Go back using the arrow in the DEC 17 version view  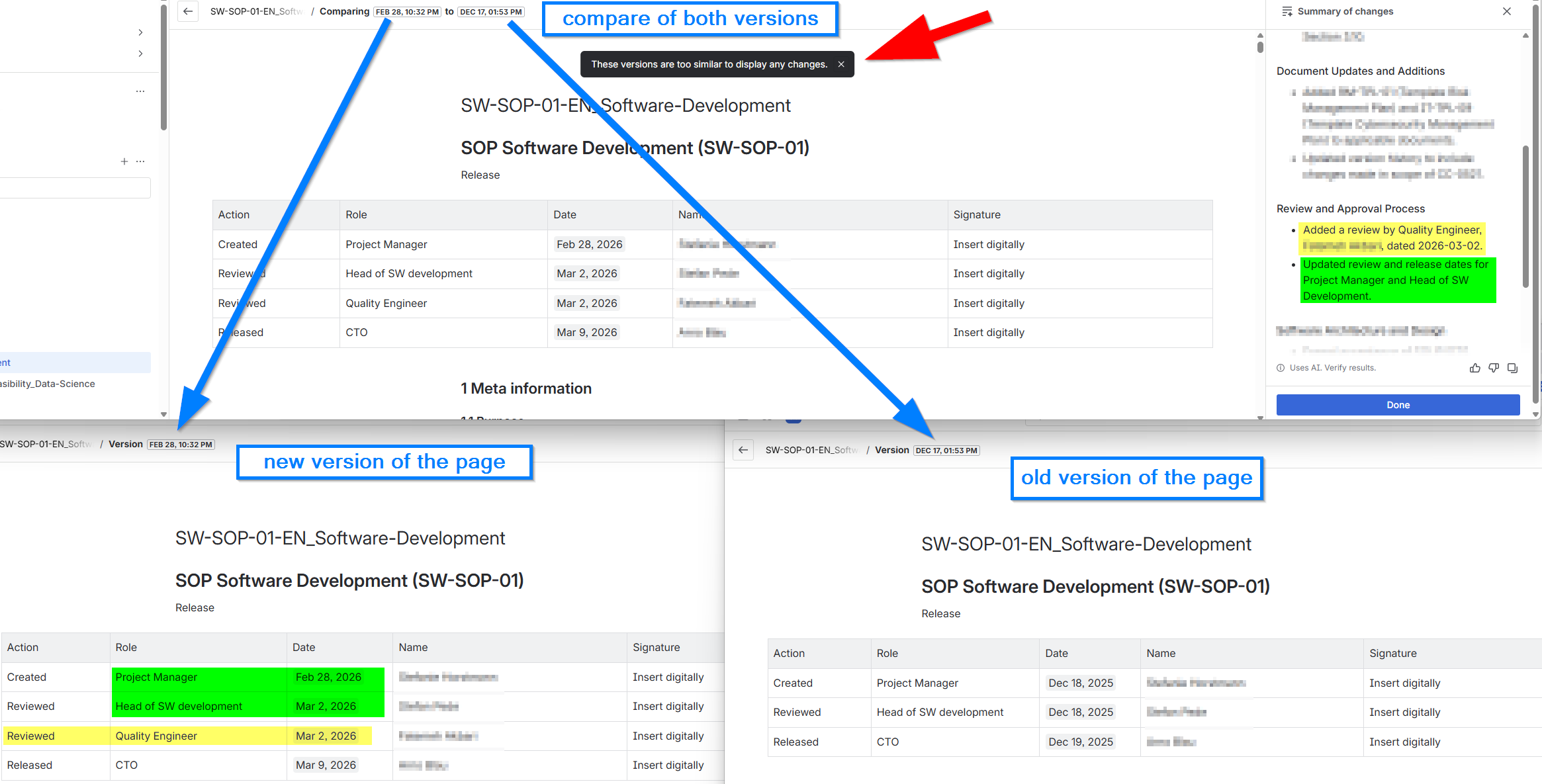click(x=743, y=450)
